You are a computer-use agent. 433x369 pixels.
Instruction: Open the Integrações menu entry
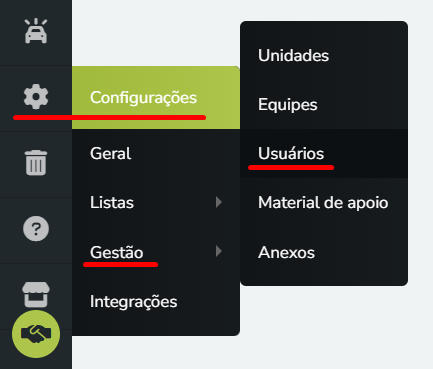(x=156, y=301)
